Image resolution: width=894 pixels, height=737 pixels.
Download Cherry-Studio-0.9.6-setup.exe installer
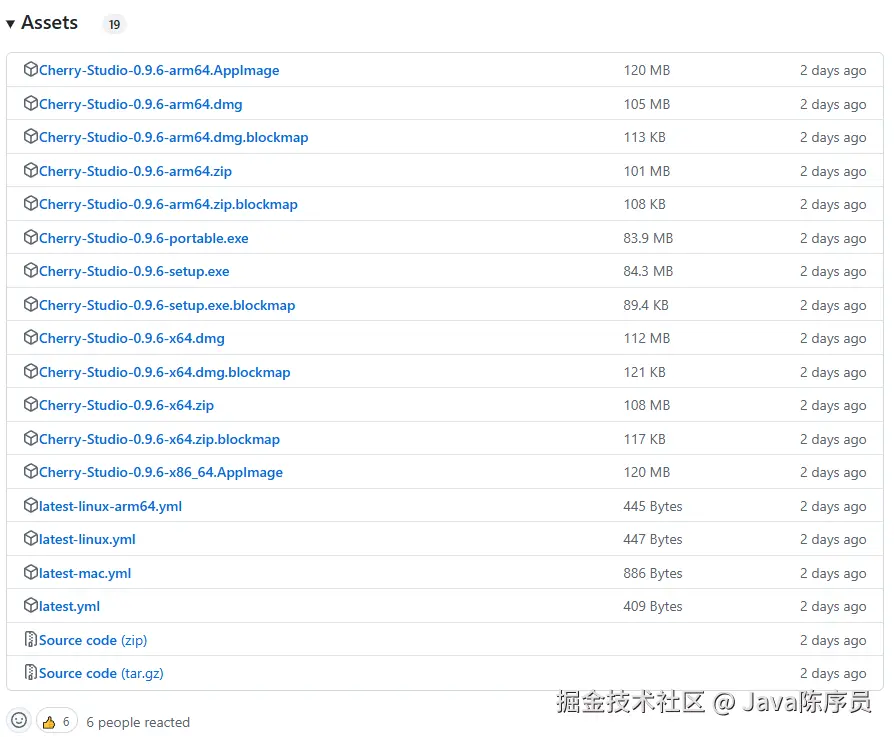point(134,271)
